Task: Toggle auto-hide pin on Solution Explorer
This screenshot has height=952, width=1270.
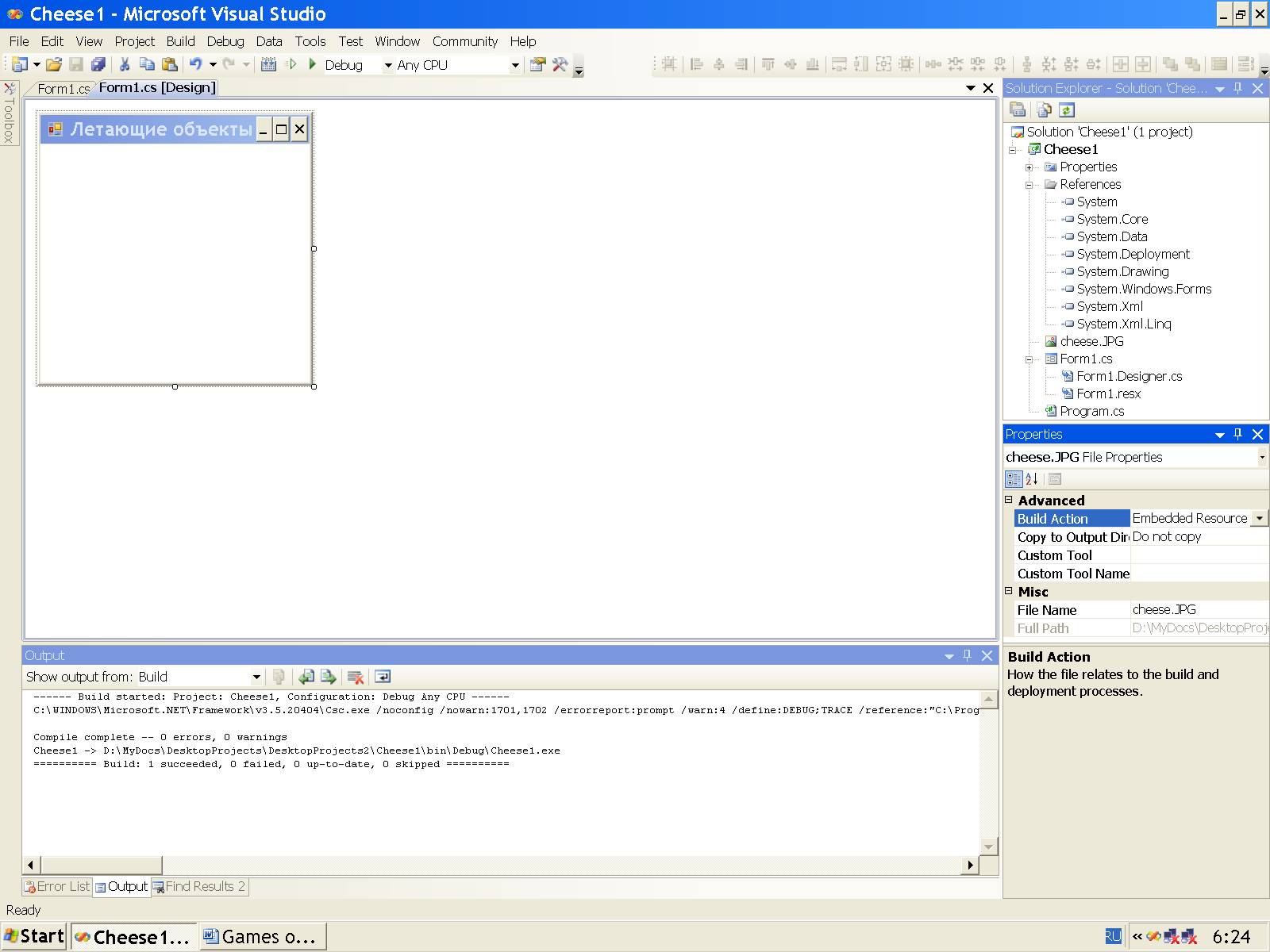Action: [x=1238, y=88]
